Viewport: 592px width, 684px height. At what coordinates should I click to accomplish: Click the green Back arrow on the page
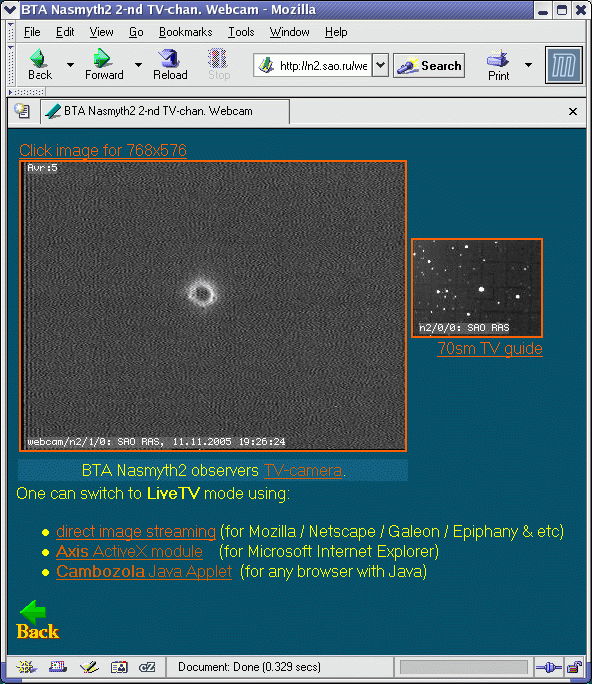click(33, 612)
